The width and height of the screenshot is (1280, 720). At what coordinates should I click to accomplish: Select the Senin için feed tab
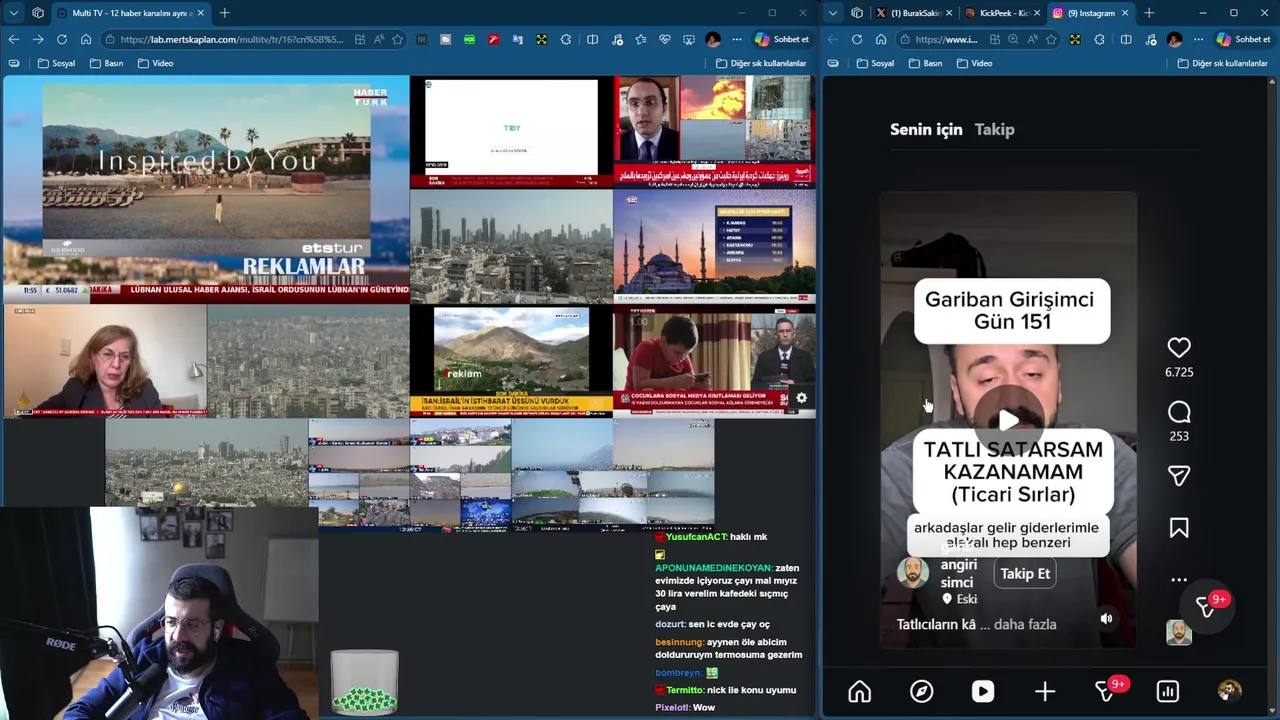926,129
